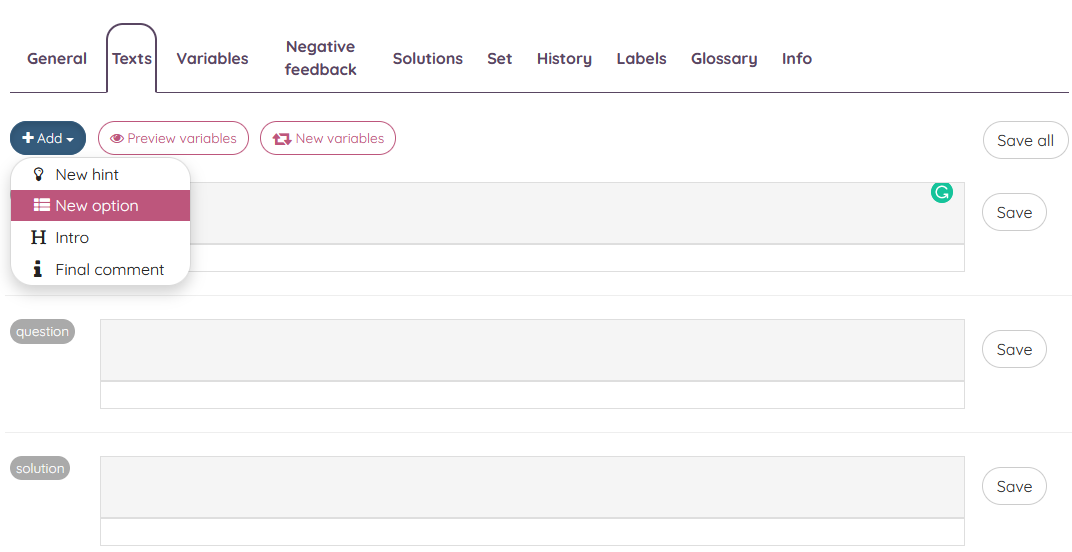The height and width of the screenshot is (552, 1072).
Task: Select the gray question label badge
Action: 42,332
